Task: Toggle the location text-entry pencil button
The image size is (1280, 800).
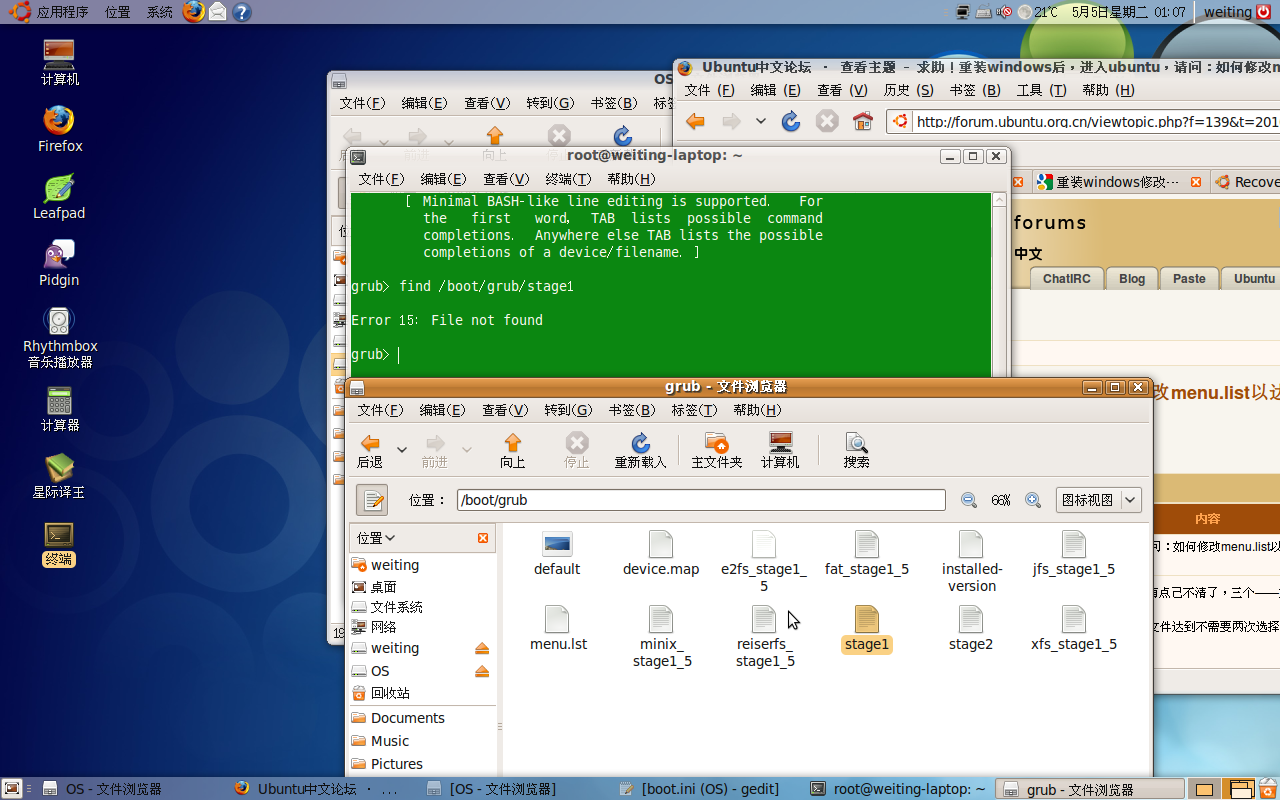Action: [x=372, y=500]
